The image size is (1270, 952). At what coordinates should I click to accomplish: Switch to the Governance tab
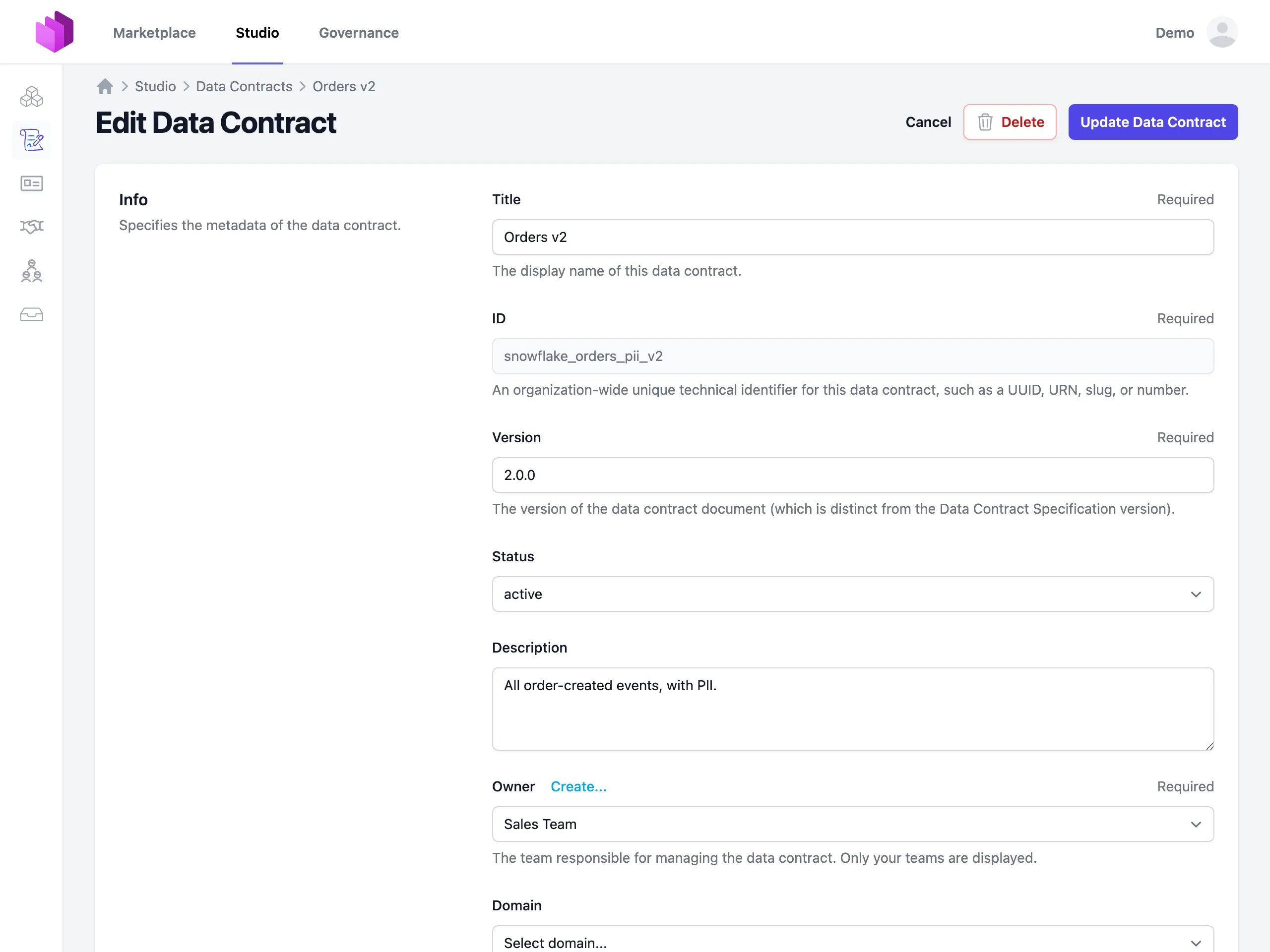(358, 33)
